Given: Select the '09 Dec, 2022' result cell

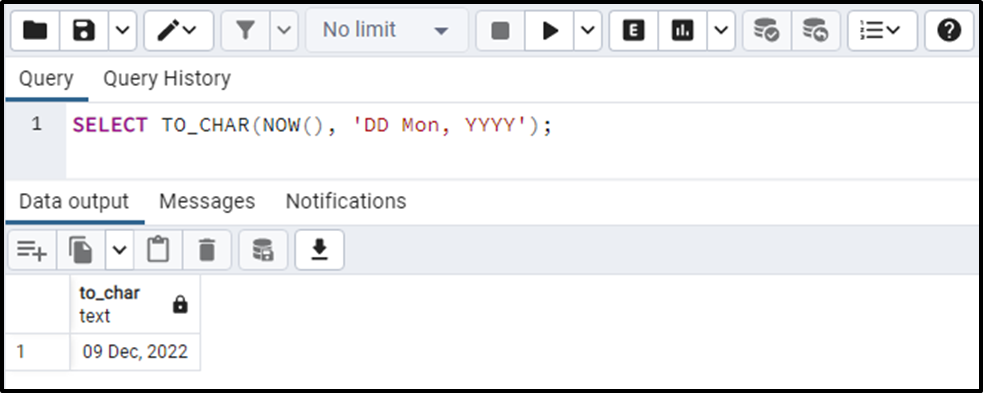Looking at the screenshot, I should click(x=135, y=352).
